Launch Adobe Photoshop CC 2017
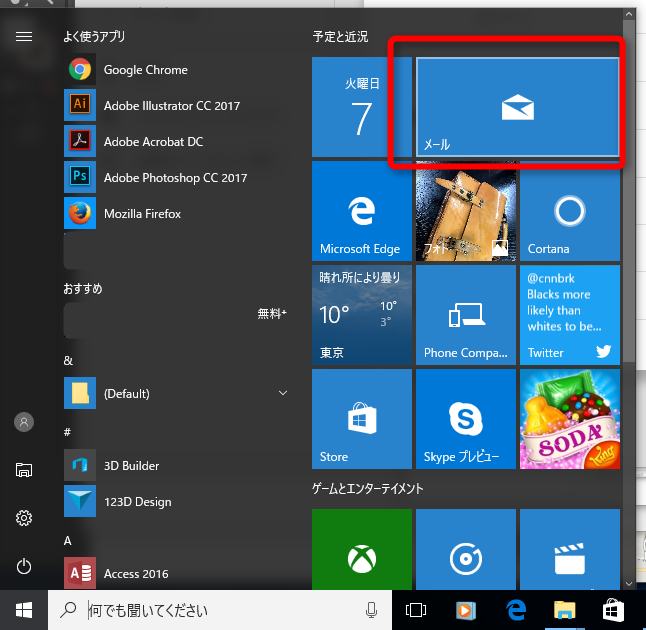This screenshot has height=630, width=646. point(176,178)
